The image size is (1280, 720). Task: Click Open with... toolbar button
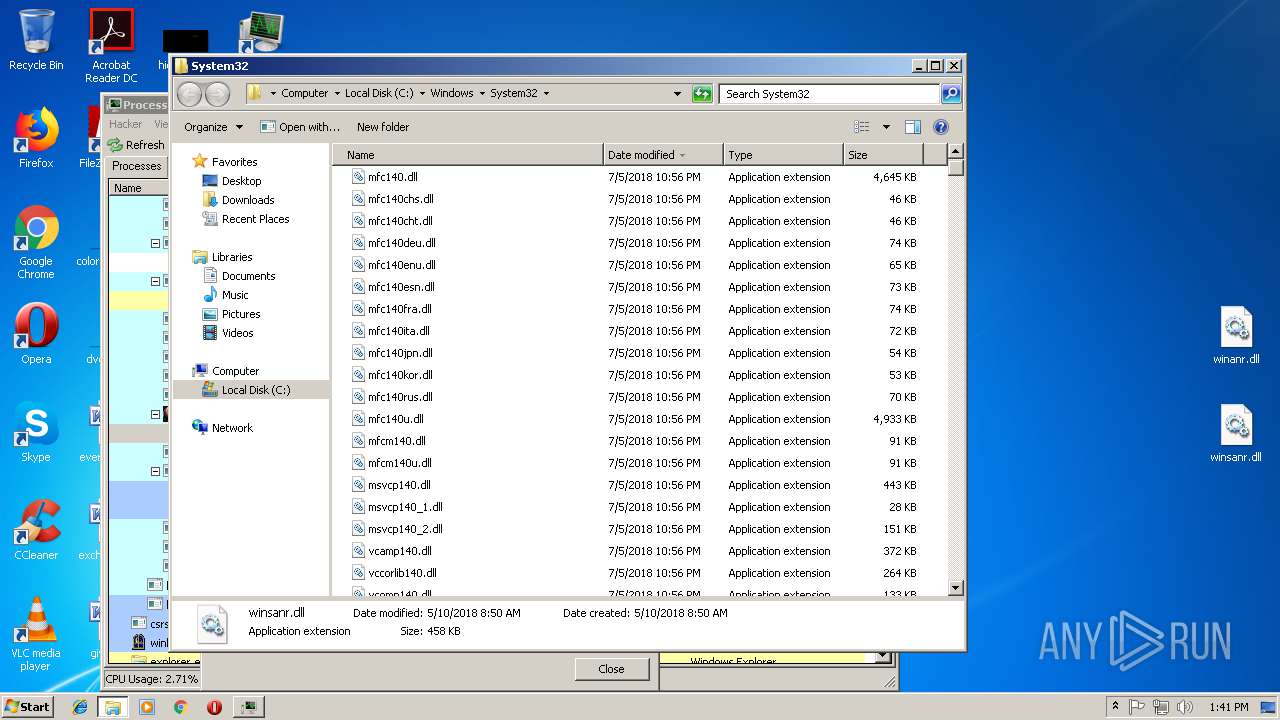tap(300, 127)
